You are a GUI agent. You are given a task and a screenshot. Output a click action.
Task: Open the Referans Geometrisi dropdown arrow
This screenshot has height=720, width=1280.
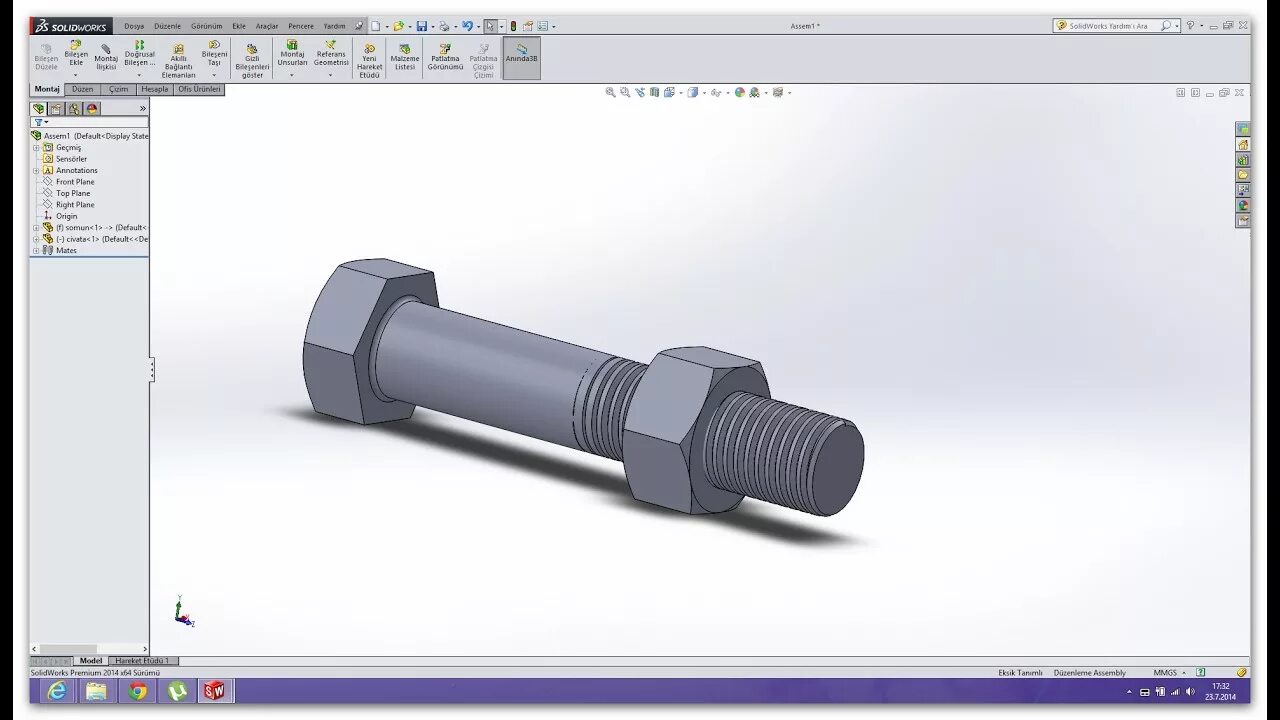[331, 75]
